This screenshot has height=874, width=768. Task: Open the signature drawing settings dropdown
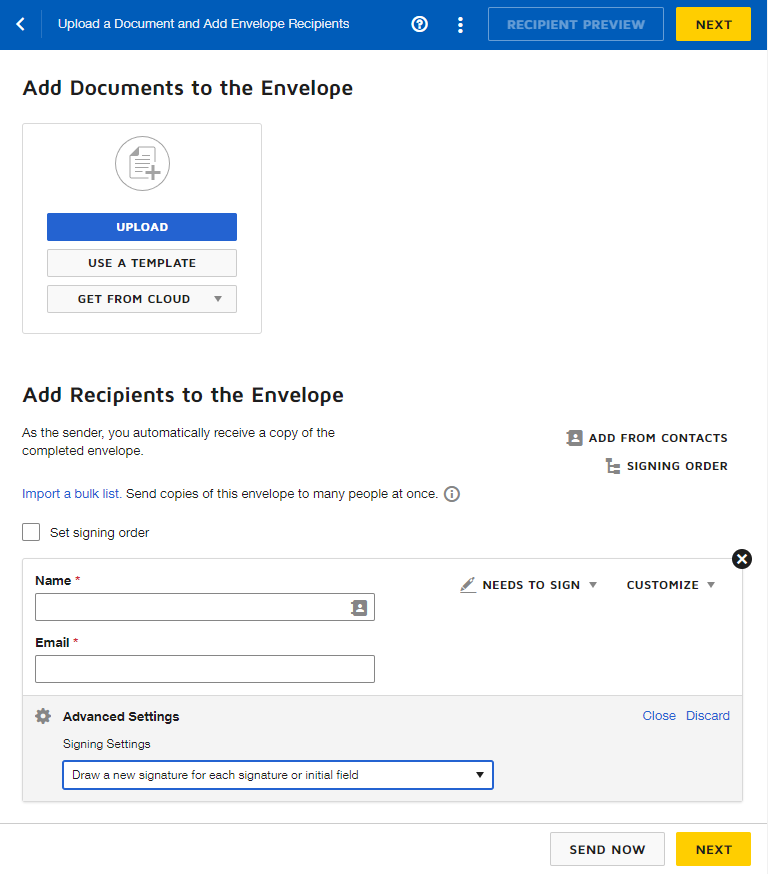pyautogui.click(x=277, y=774)
